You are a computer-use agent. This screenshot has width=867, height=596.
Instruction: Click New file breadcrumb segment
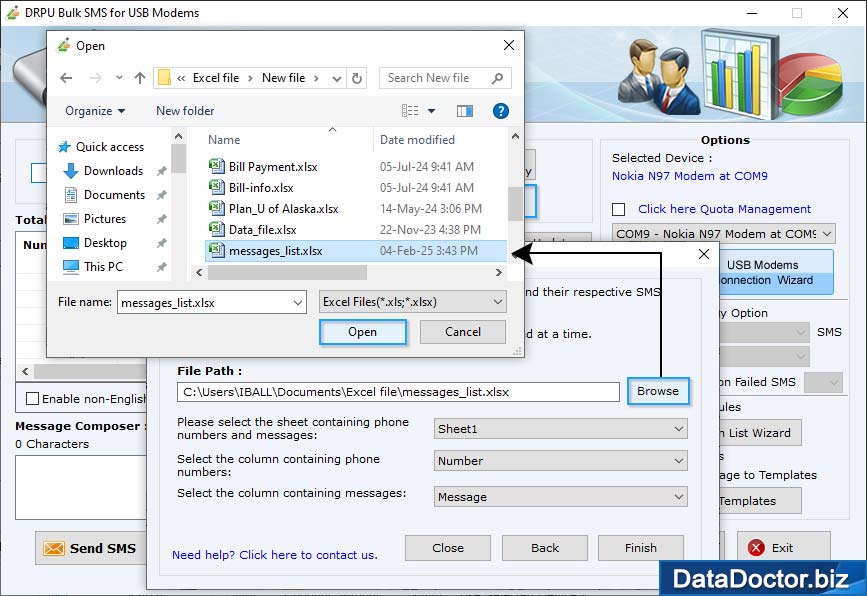click(283, 78)
